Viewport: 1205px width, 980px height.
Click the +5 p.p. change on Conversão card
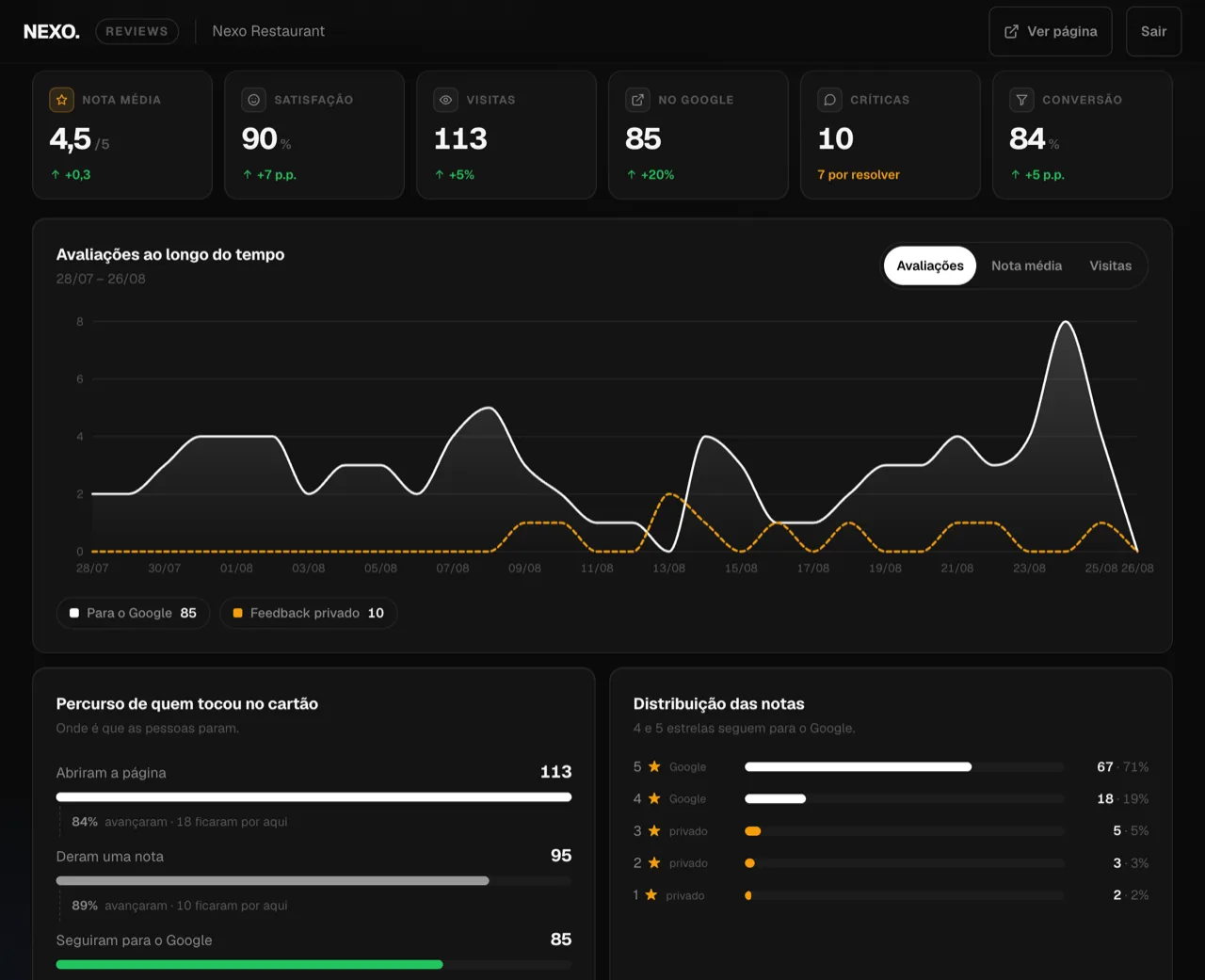1037,175
